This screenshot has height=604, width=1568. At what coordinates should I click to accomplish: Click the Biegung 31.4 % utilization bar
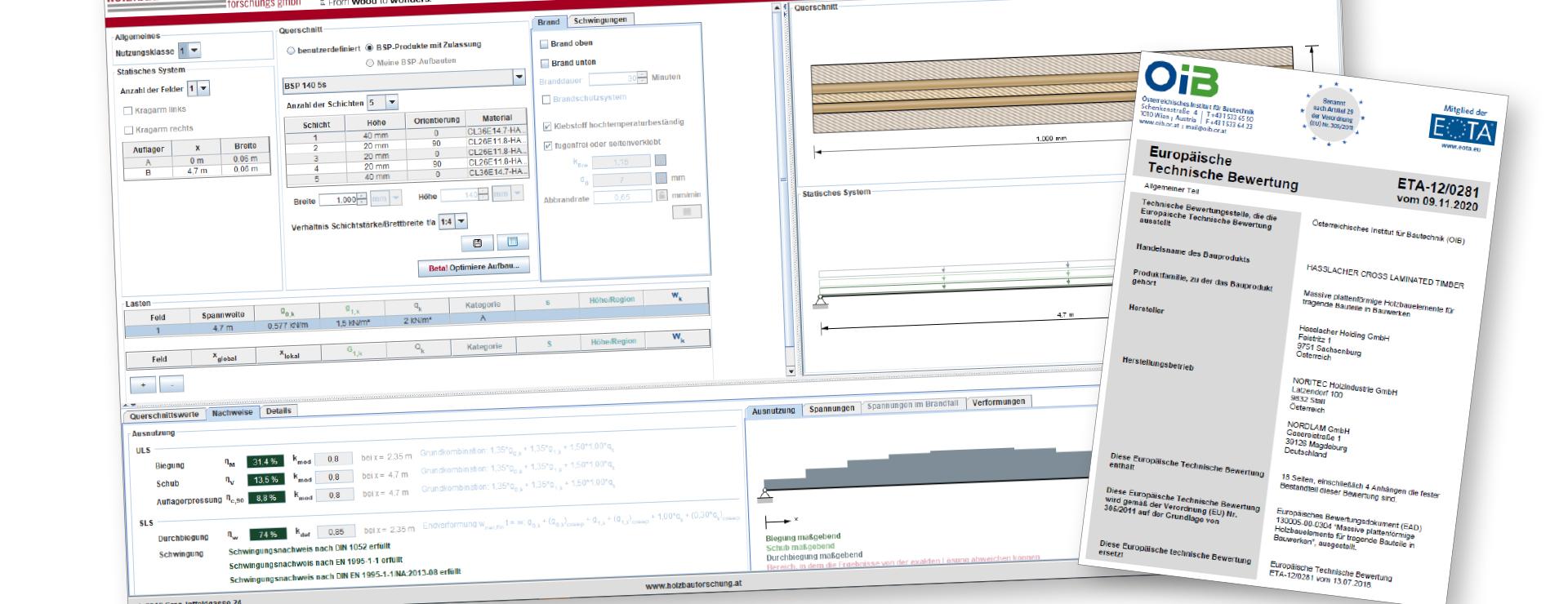coord(267,462)
